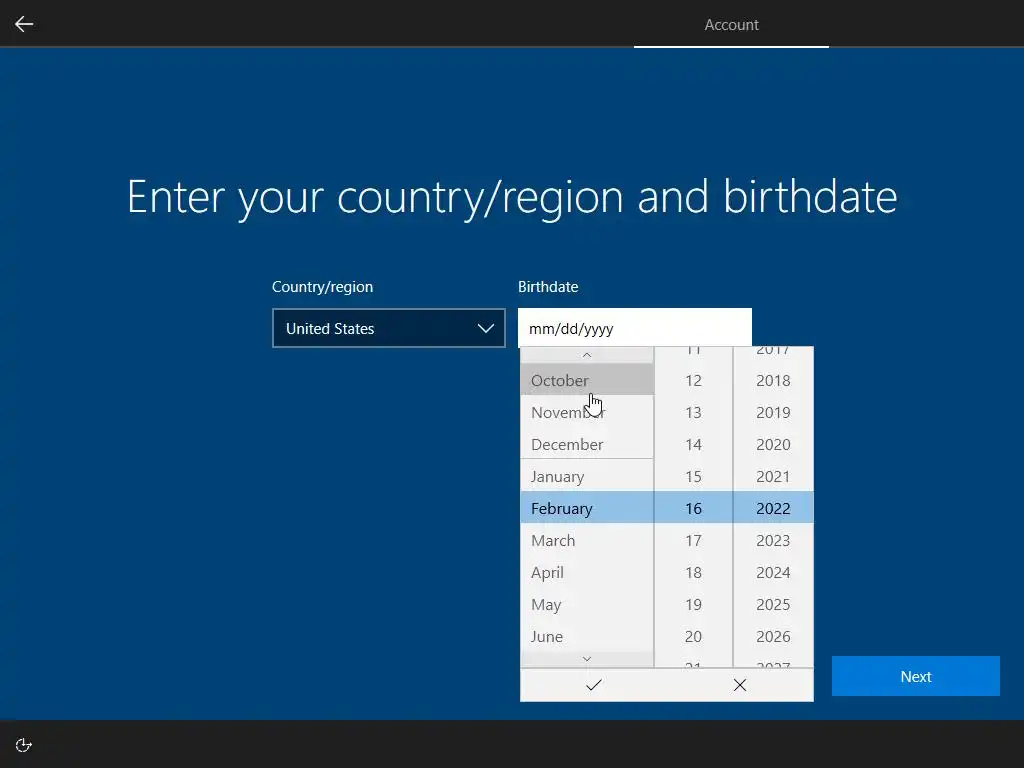Choose year 2026
The width and height of the screenshot is (1024, 768).
click(x=774, y=636)
